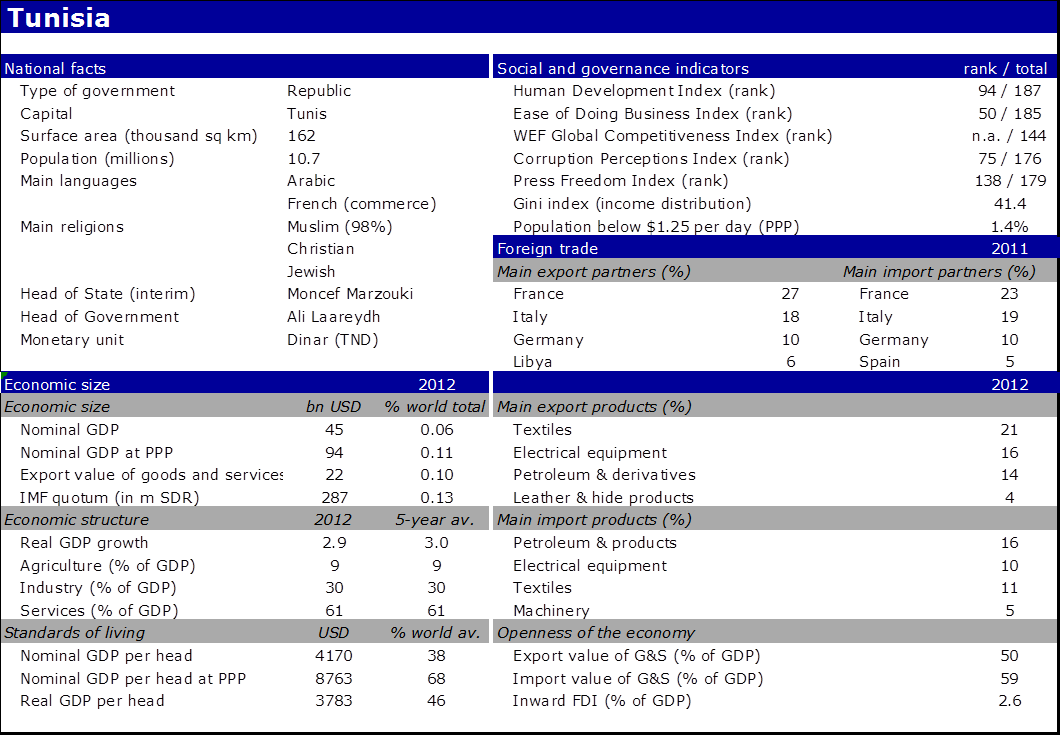Viewport: 1061px width, 736px height.
Task: Select the Spain import partner cell
Action: pyautogui.click(x=880, y=362)
